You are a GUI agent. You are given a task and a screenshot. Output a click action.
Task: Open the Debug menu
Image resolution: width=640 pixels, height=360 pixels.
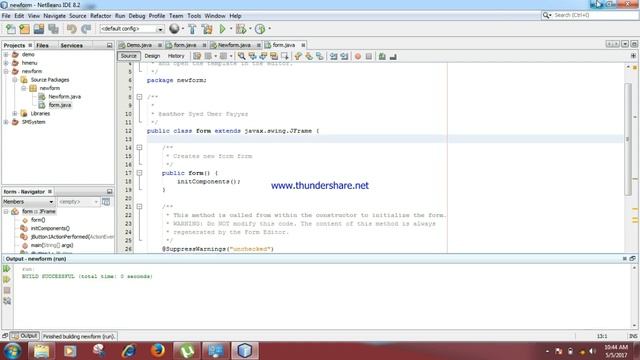click(137, 16)
